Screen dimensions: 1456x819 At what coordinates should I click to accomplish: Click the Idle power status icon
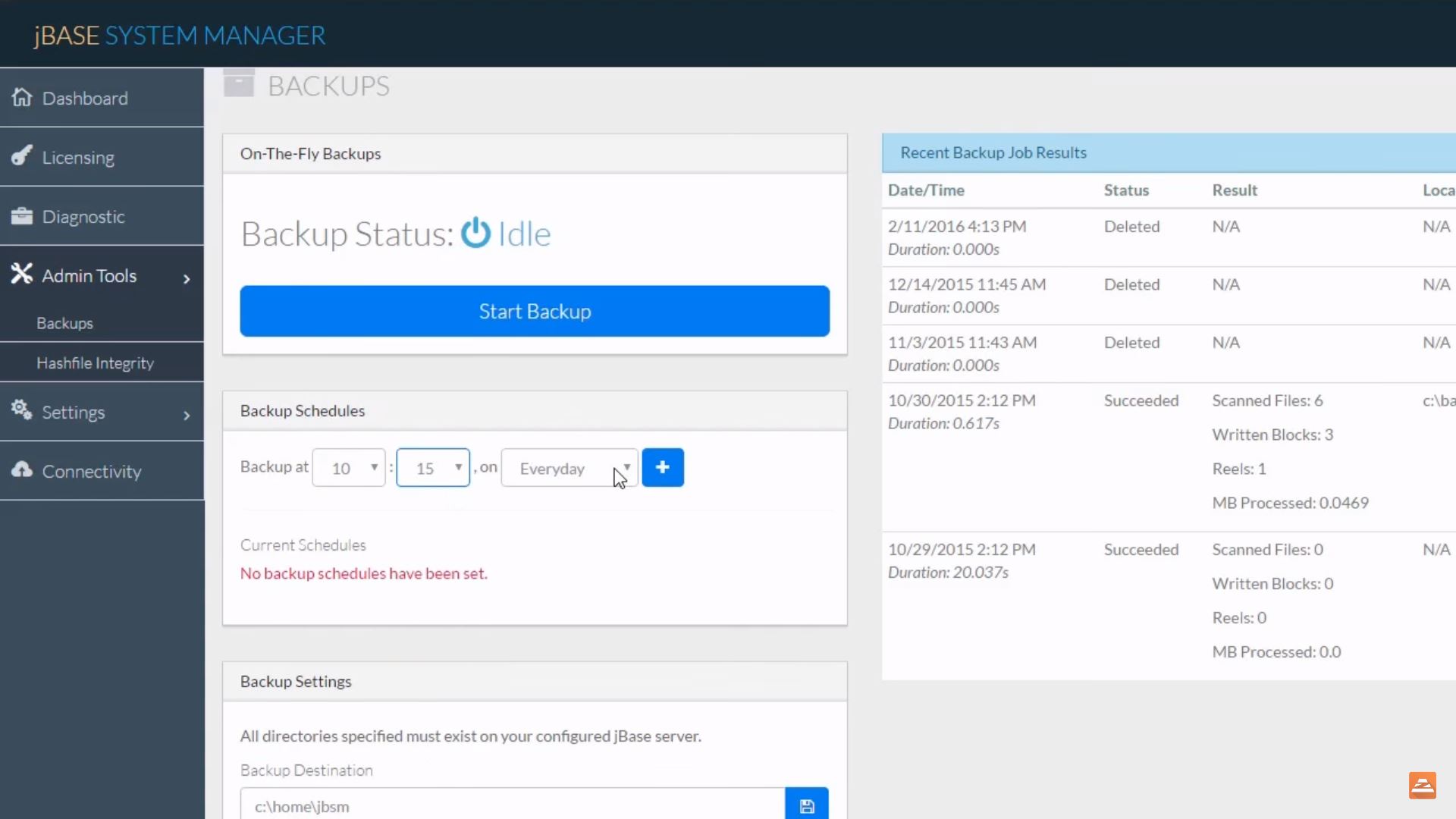[x=476, y=233]
